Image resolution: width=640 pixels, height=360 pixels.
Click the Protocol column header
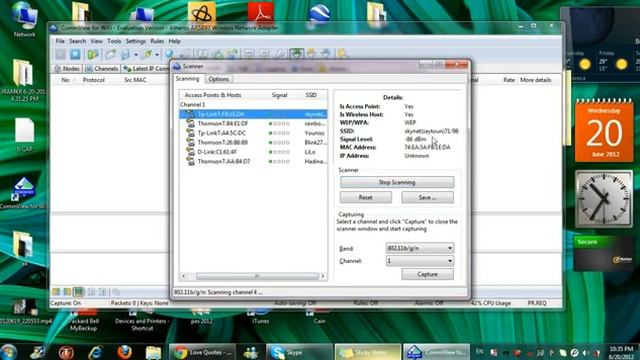point(93,80)
